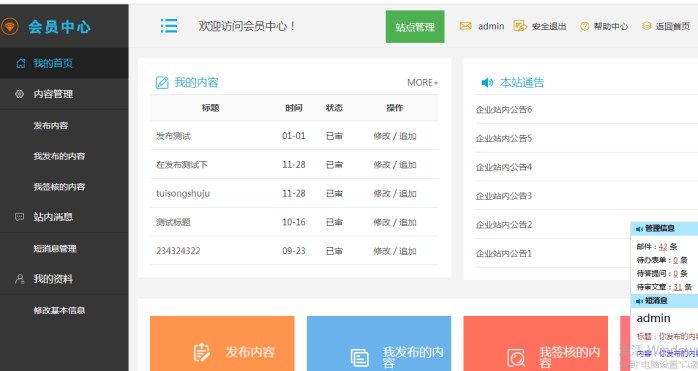Click the green 站点管理 button

(x=415, y=27)
